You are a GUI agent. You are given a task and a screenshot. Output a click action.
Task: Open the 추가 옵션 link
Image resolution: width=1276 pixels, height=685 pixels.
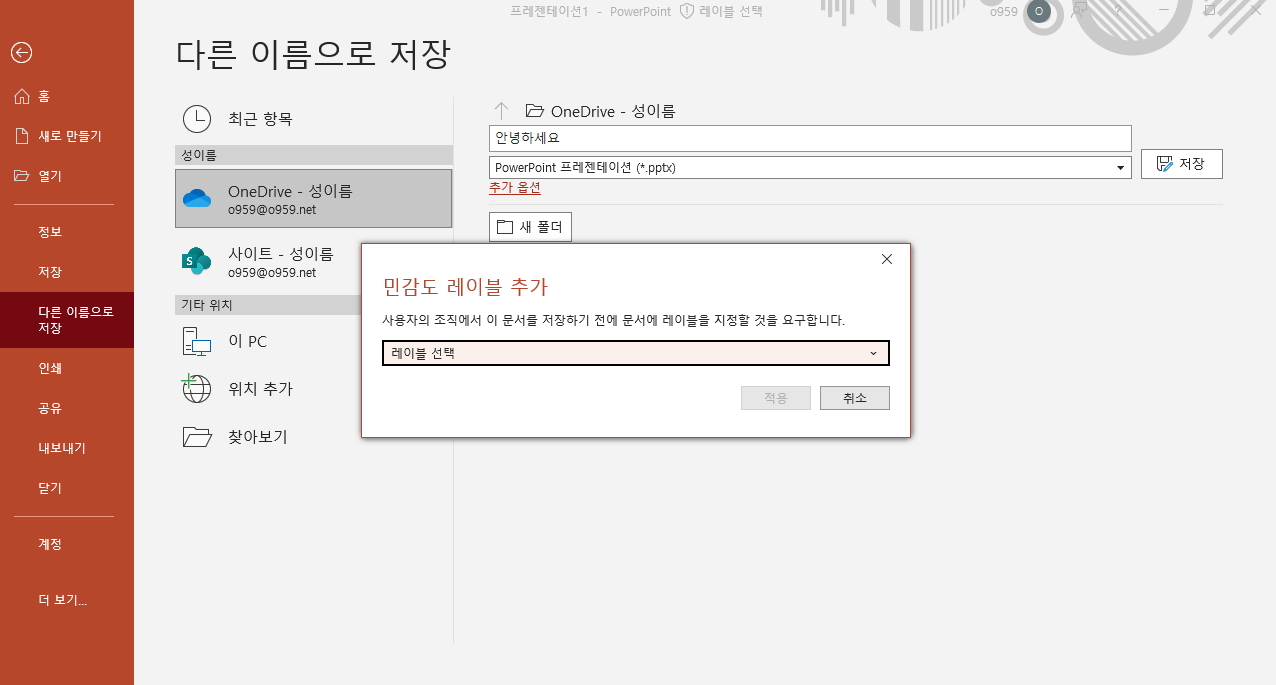tap(515, 188)
